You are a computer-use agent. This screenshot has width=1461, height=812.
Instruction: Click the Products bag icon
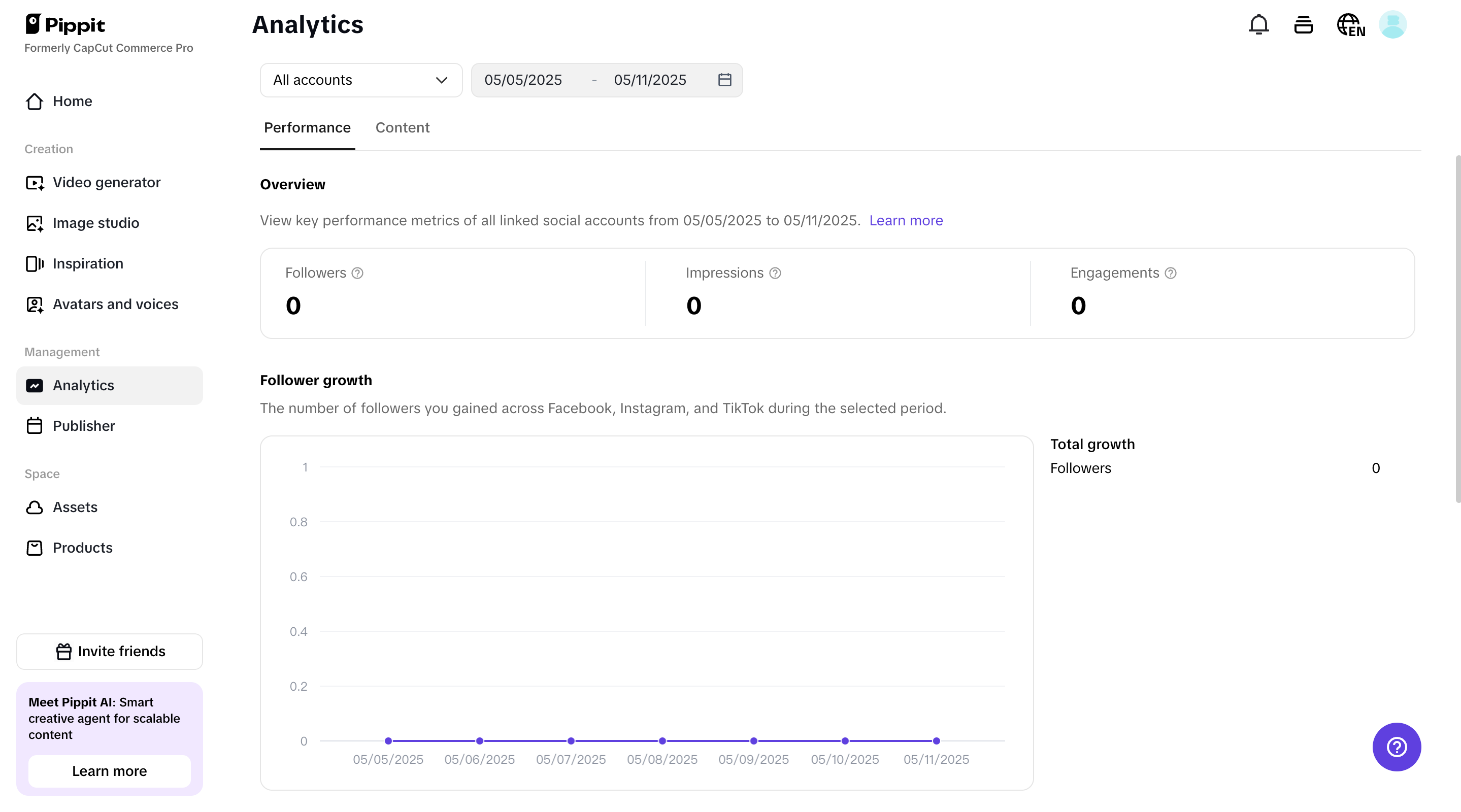click(35, 548)
